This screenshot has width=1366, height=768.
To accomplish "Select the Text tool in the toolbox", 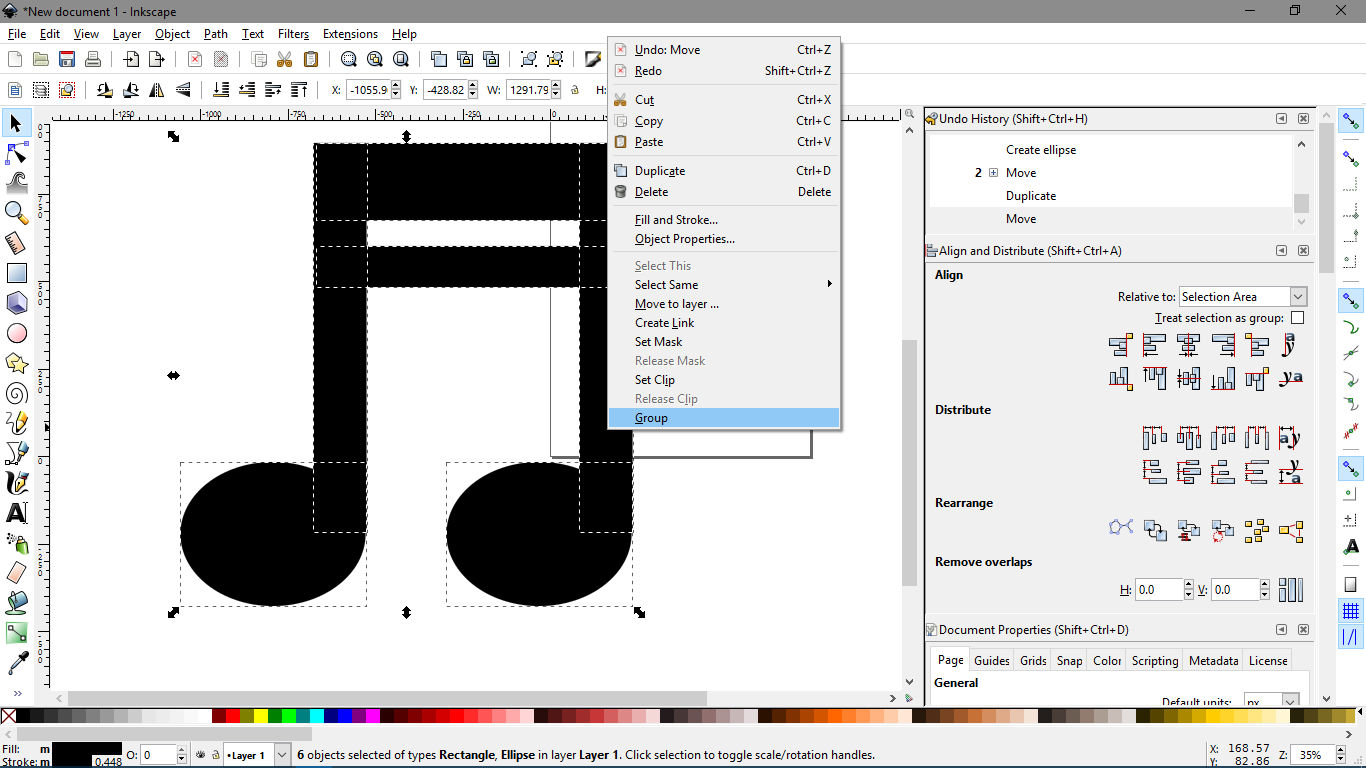I will tap(16, 513).
